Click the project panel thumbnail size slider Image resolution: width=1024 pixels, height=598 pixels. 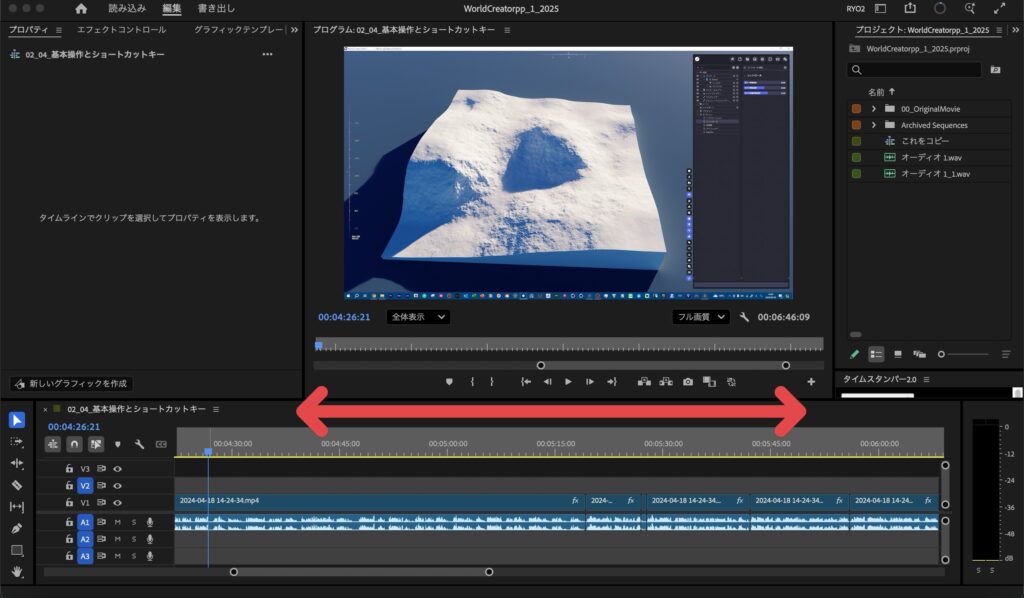tap(942, 354)
